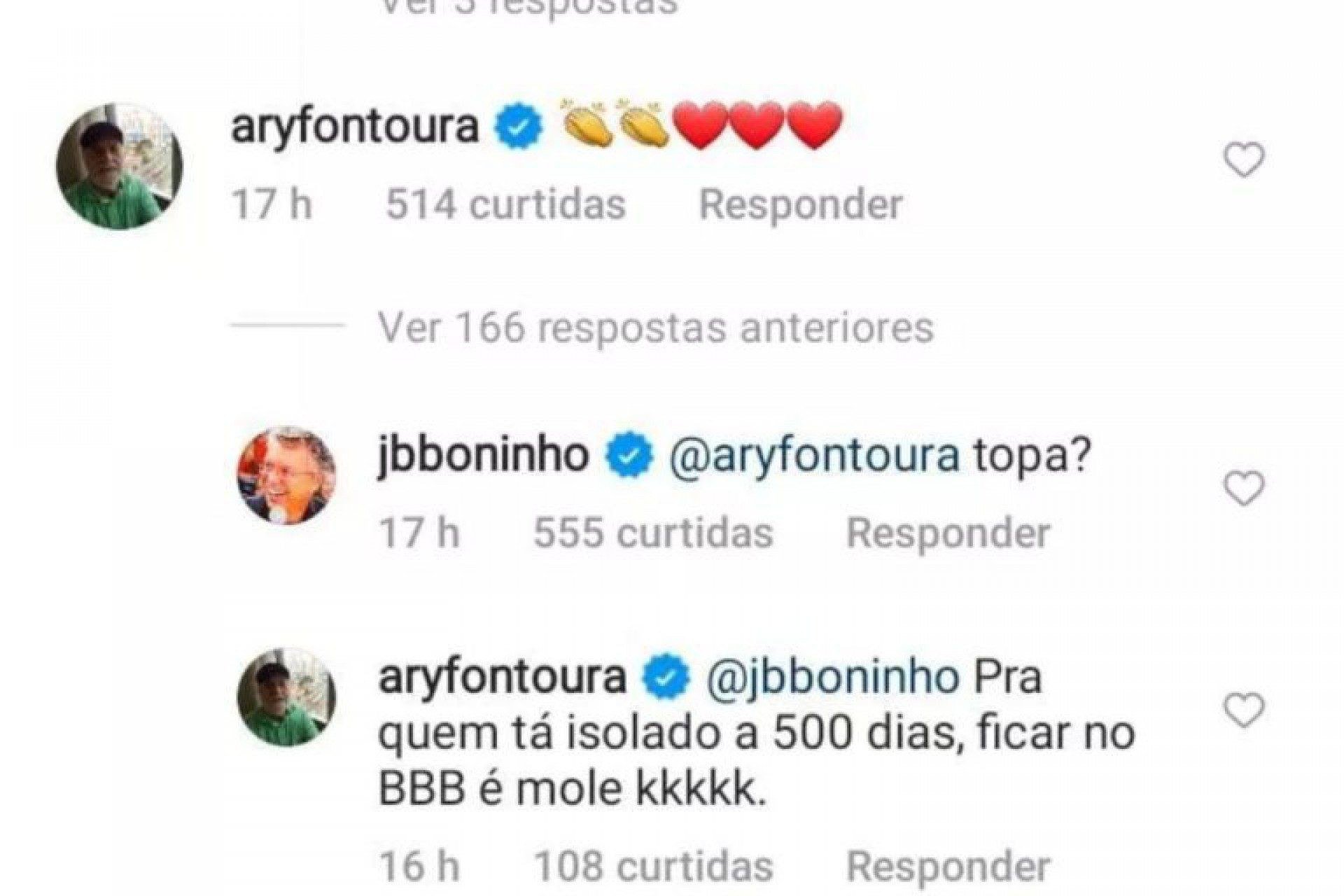
Task: Like jbboninho's 'topa?' reply
Action: click(x=1244, y=488)
